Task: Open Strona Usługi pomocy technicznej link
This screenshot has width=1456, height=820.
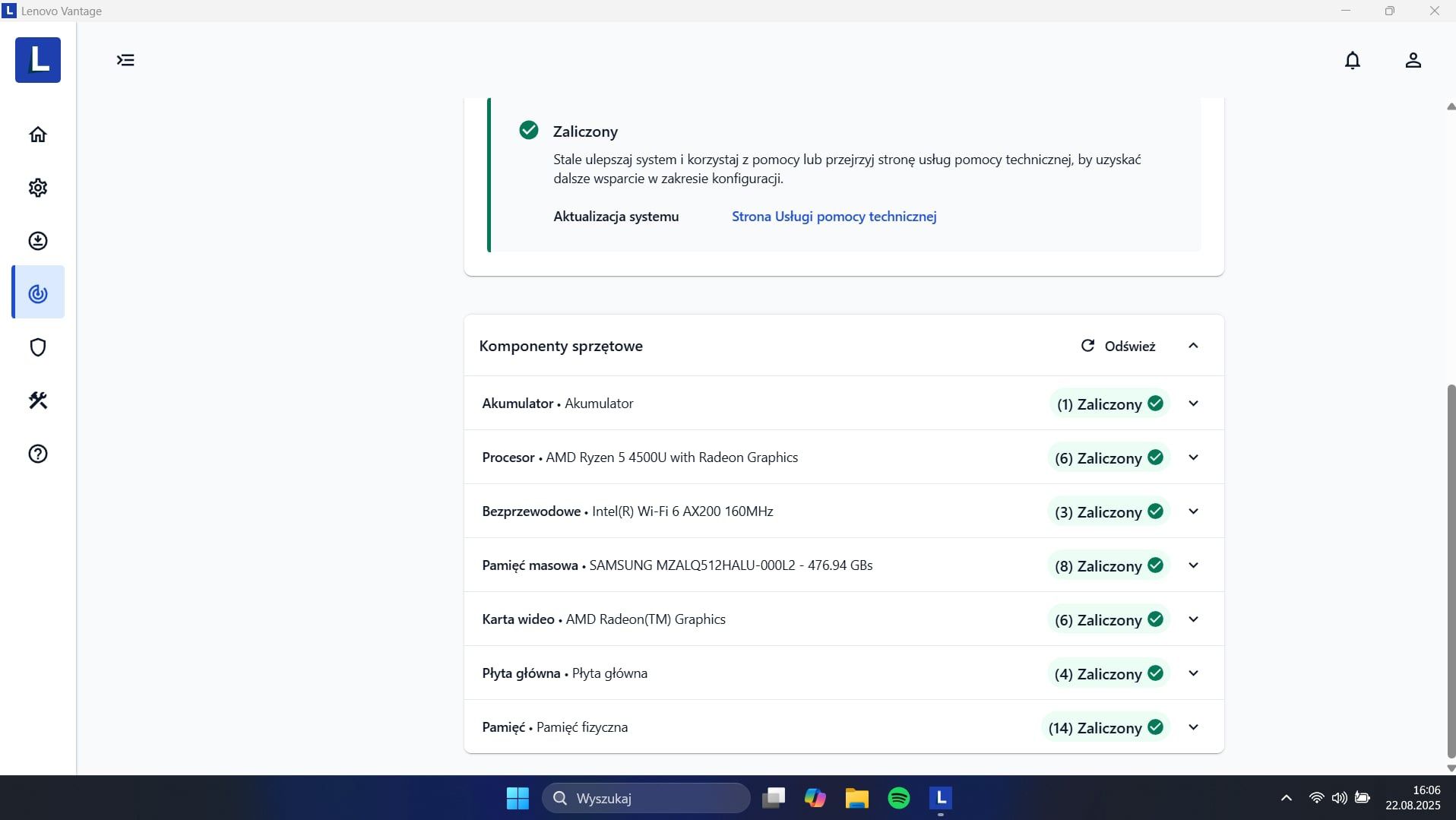Action: pos(834,217)
